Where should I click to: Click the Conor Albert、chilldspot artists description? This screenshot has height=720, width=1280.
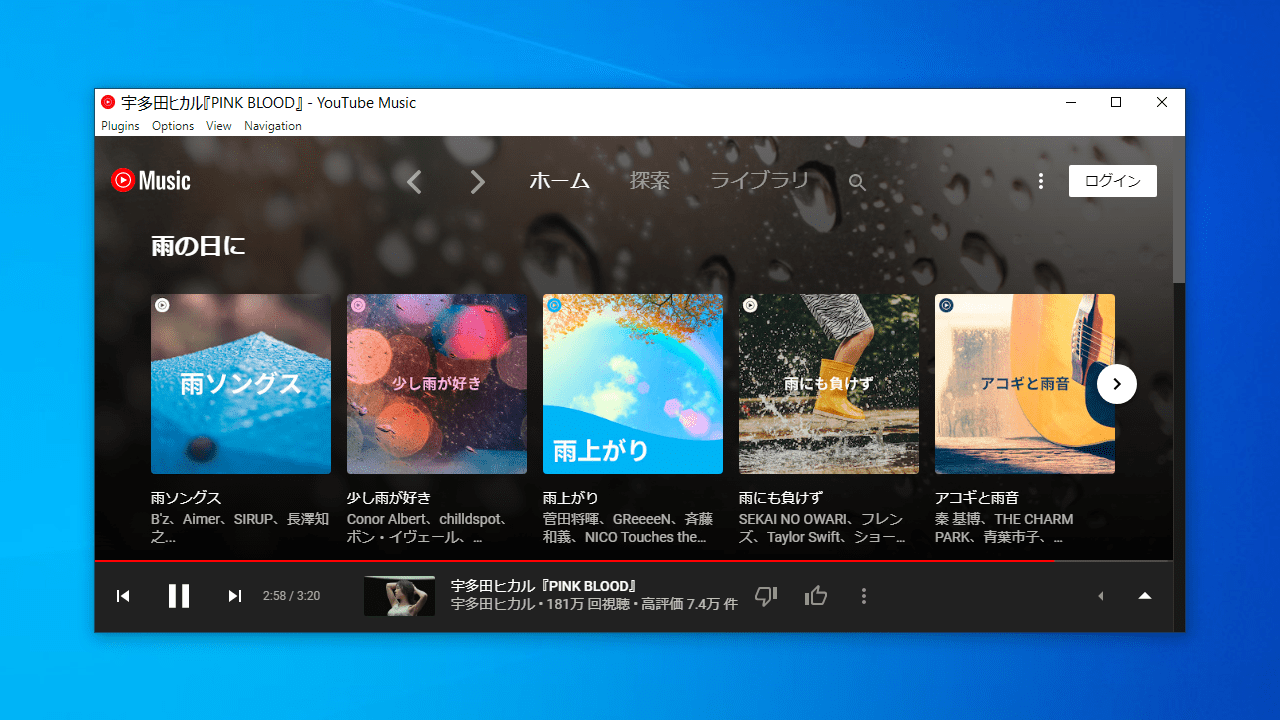point(429,528)
